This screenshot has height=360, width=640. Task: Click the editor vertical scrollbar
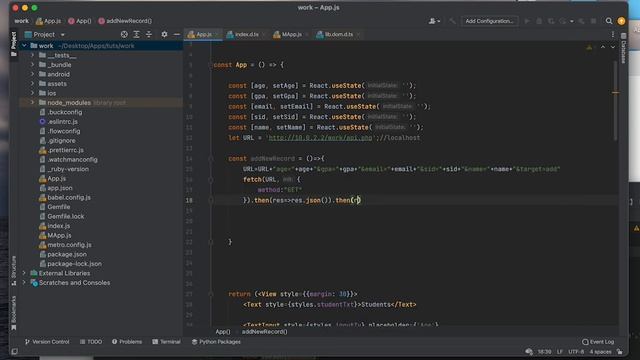click(x=616, y=101)
